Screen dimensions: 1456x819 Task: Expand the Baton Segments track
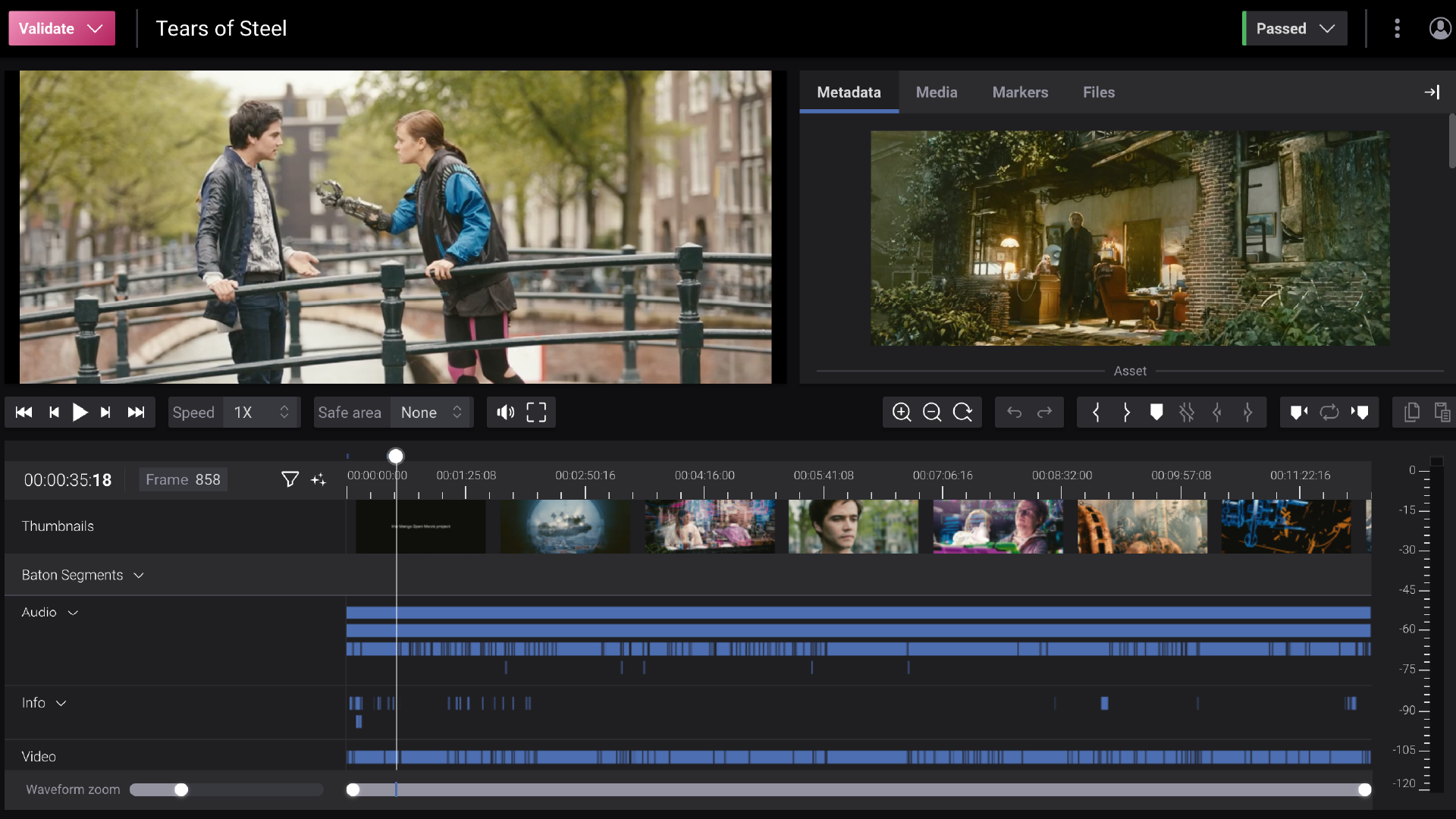(139, 576)
